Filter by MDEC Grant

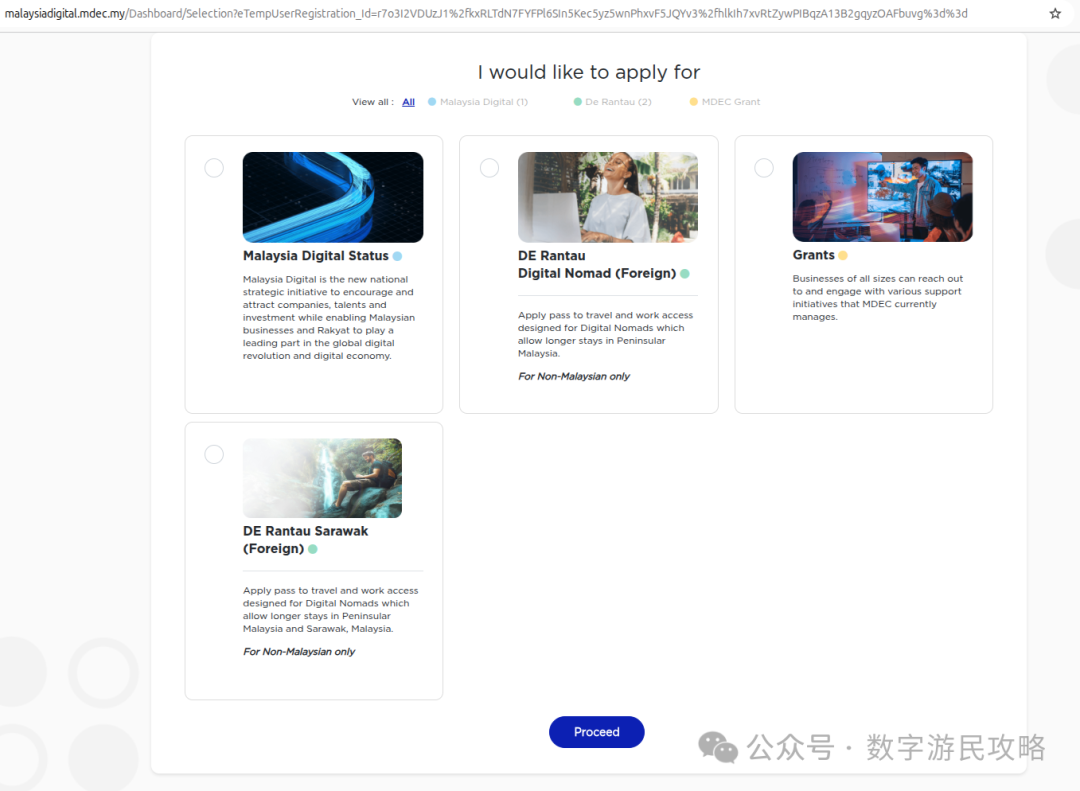coord(731,102)
